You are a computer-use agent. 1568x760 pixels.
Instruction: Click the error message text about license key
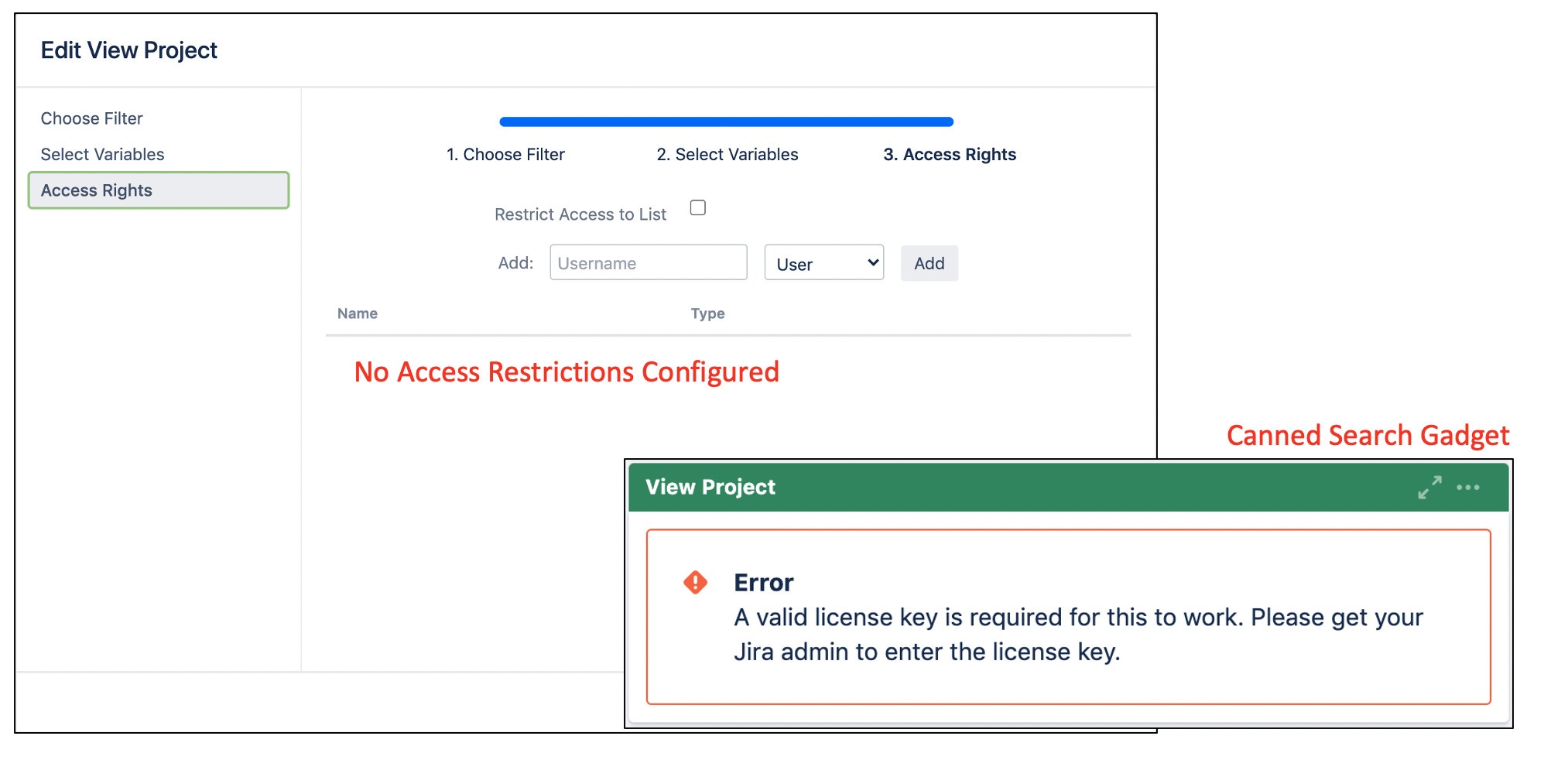coord(1077,634)
